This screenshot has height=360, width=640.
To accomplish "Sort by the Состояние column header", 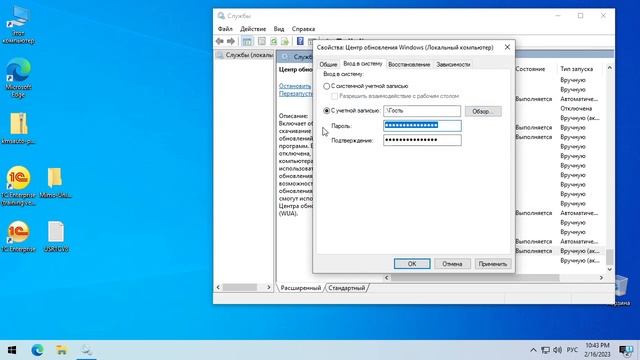I will point(530,69).
